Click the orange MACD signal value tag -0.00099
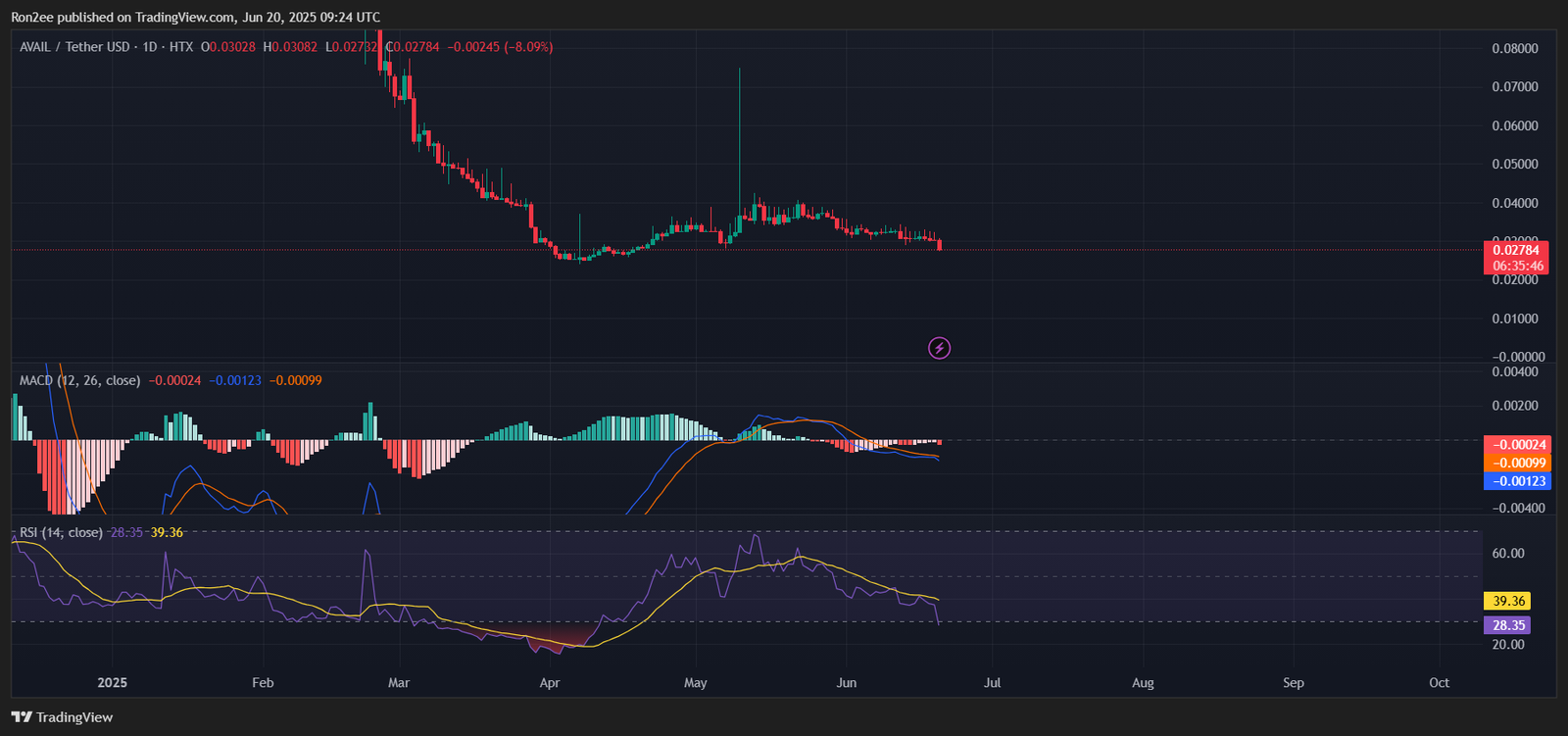This screenshot has width=1568, height=736. (1517, 463)
